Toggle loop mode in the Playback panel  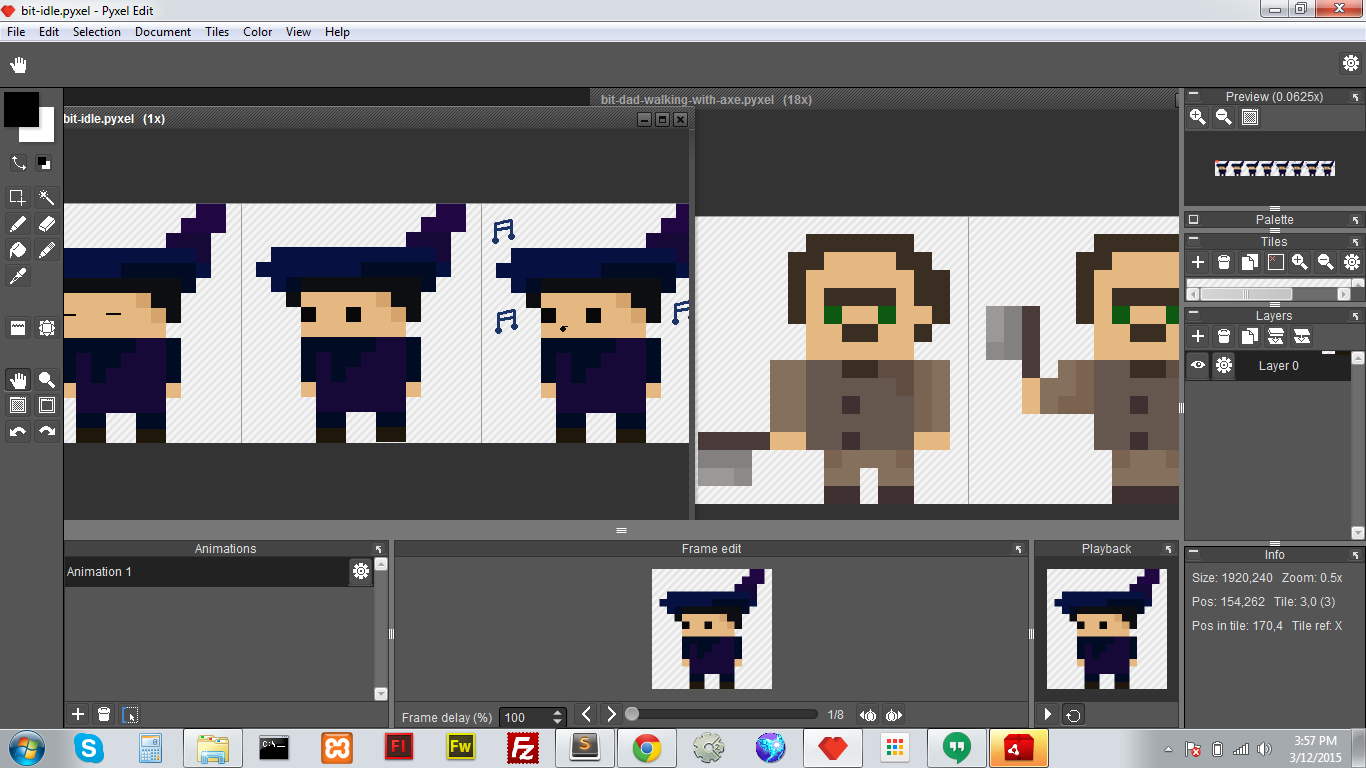point(1073,715)
